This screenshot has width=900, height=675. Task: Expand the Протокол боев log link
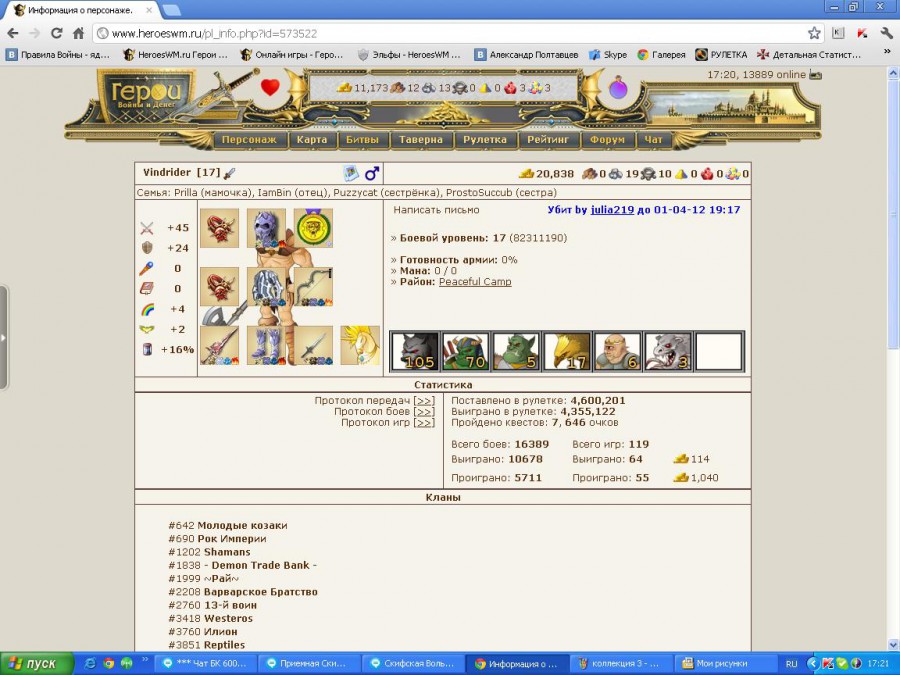424,412
